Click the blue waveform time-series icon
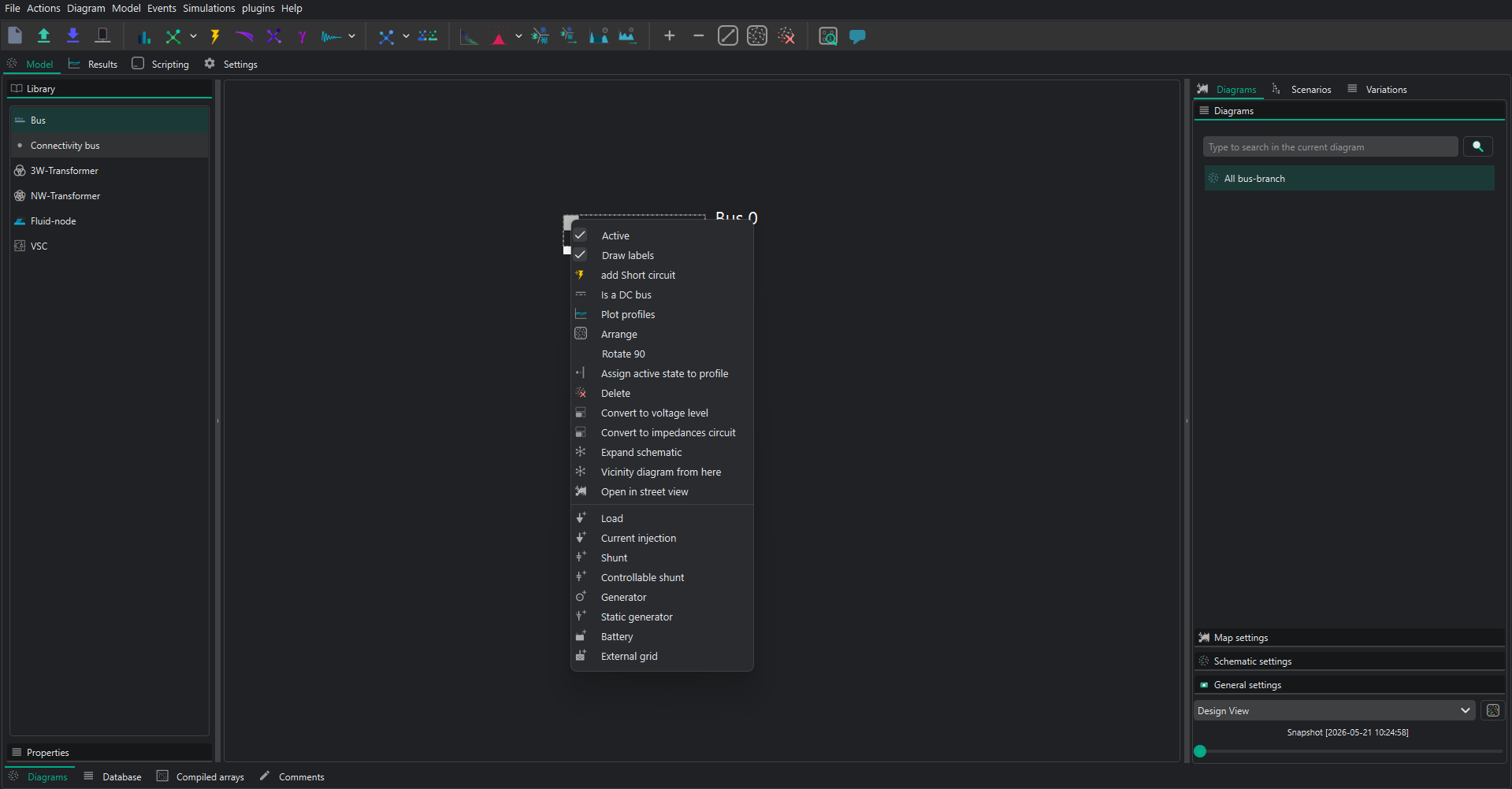 331,36
